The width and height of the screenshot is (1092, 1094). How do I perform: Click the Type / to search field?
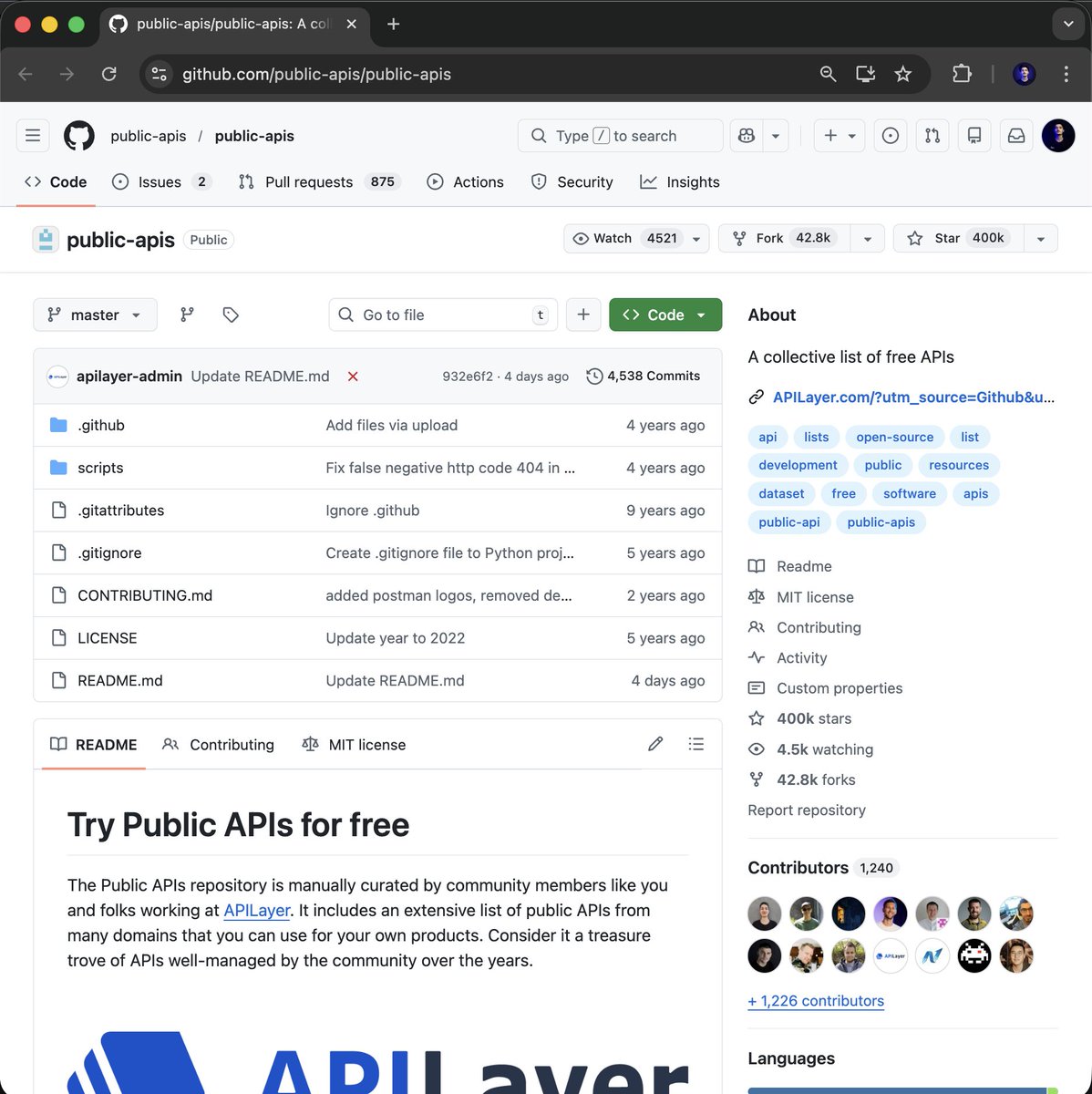click(620, 136)
